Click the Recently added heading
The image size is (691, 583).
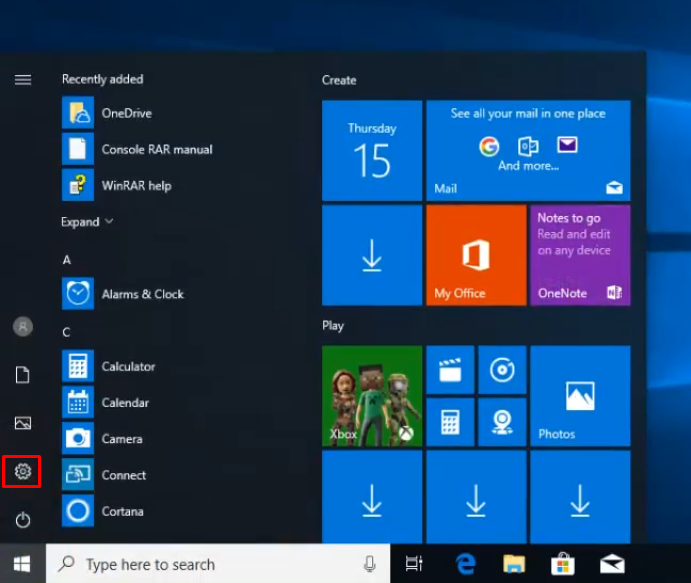click(102, 79)
